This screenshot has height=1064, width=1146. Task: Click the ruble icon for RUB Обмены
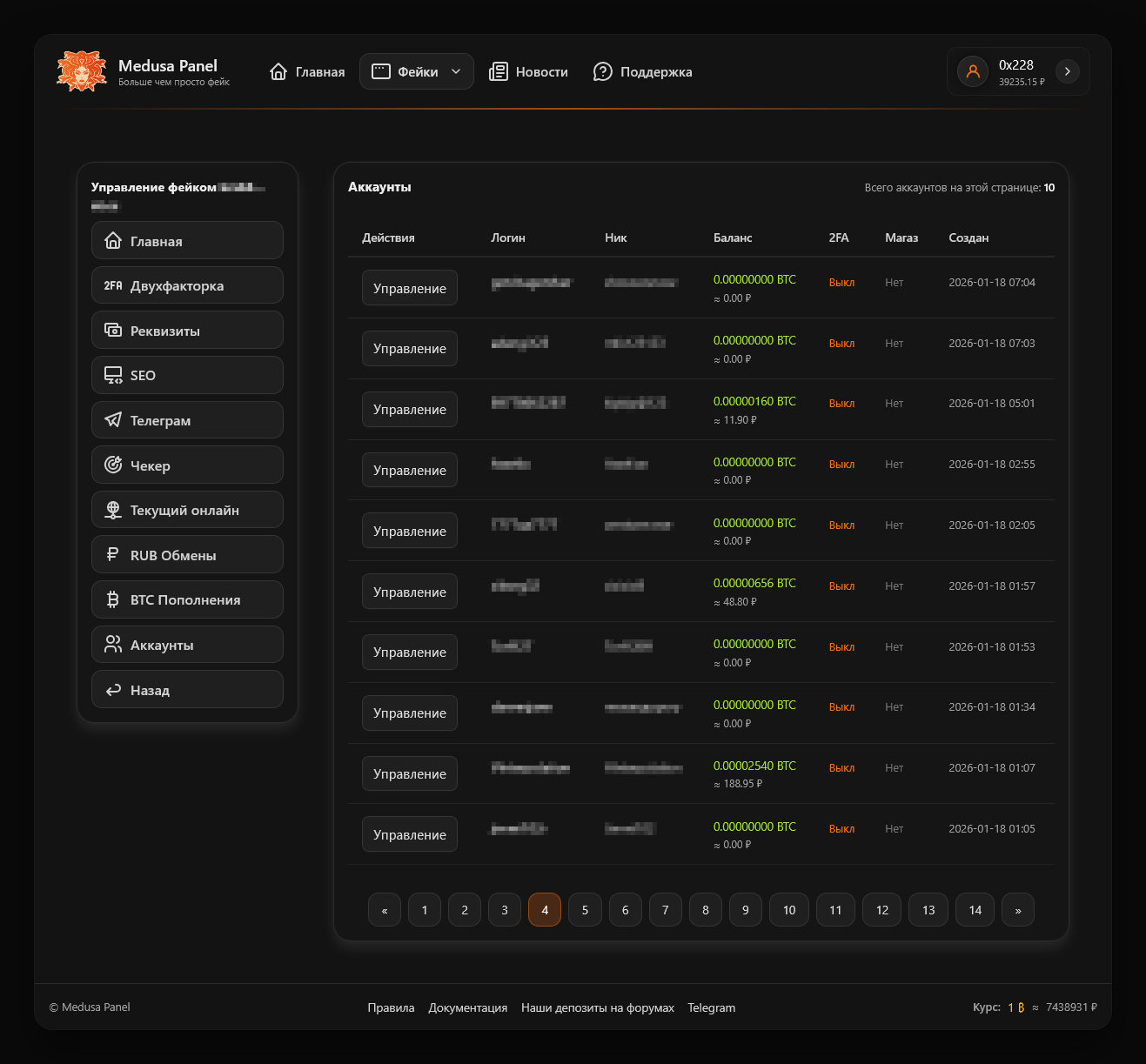click(x=112, y=555)
